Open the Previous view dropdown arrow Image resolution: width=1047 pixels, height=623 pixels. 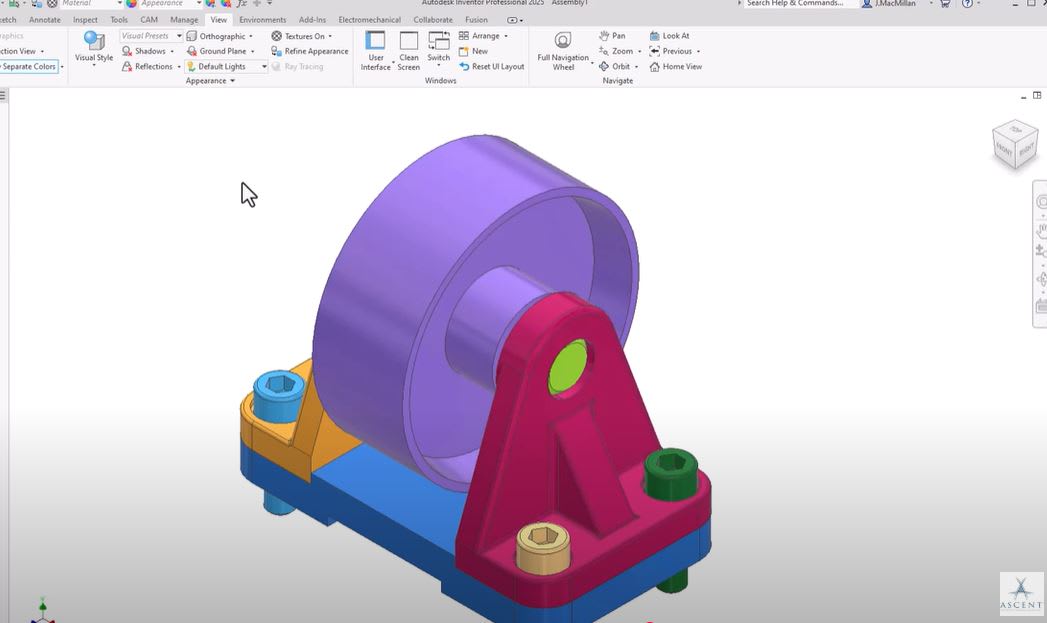pos(698,51)
